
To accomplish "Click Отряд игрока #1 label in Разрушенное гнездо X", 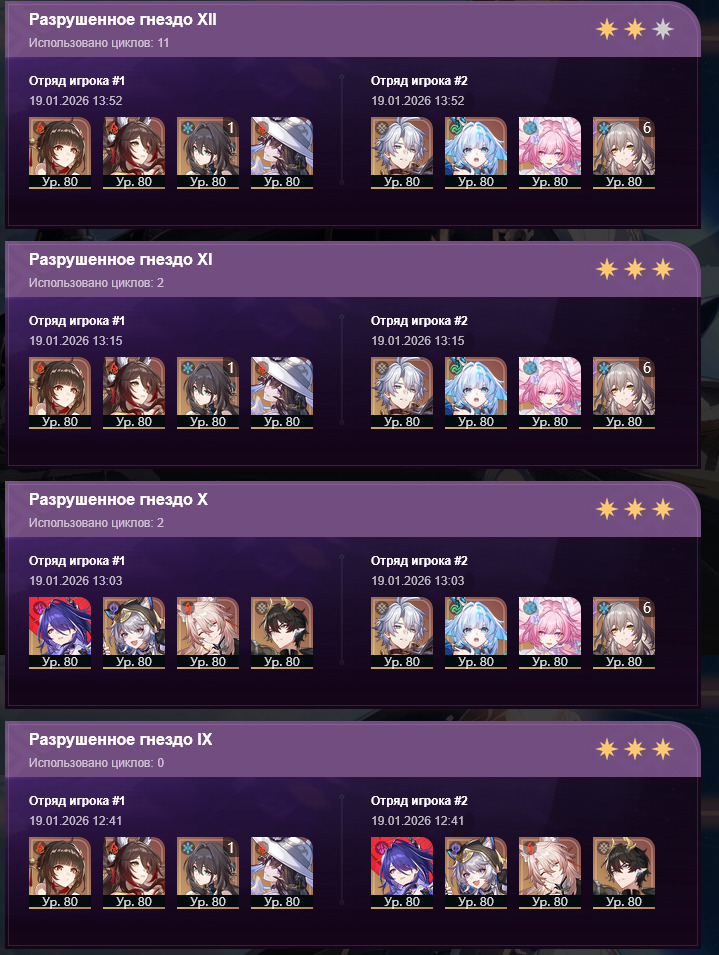I will [x=77, y=560].
